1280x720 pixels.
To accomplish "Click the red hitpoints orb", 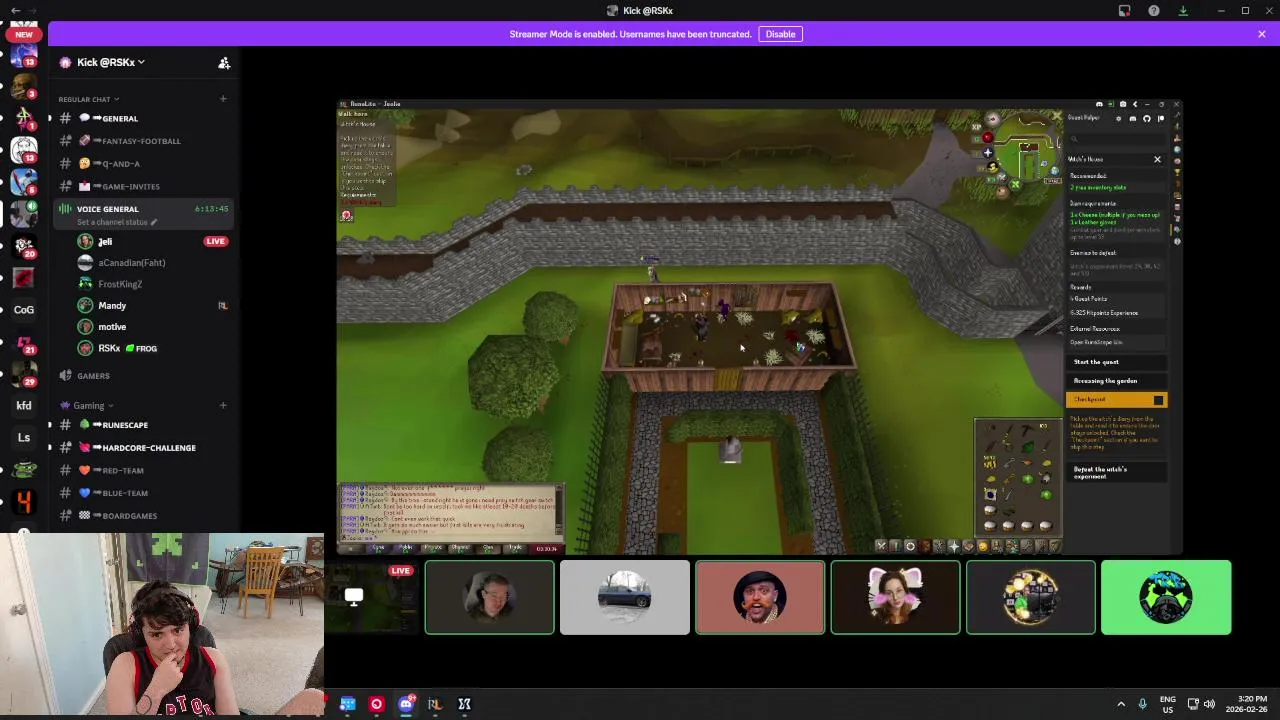I will (988, 138).
